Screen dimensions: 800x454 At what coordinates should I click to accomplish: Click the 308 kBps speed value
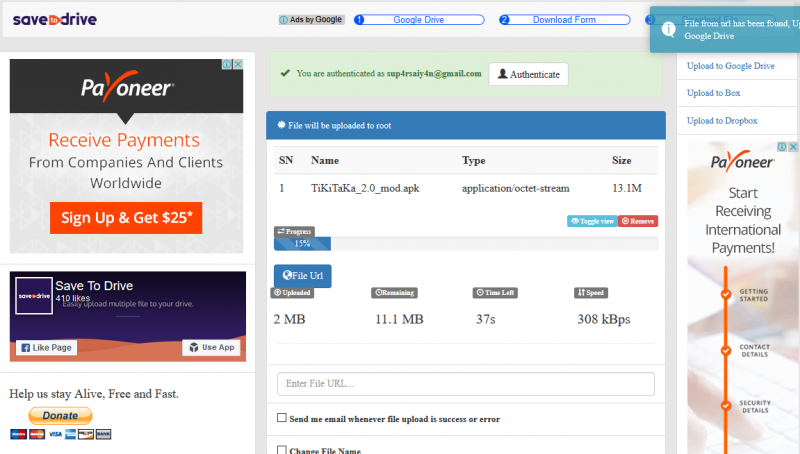pyautogui.click(x=604, y=319)
